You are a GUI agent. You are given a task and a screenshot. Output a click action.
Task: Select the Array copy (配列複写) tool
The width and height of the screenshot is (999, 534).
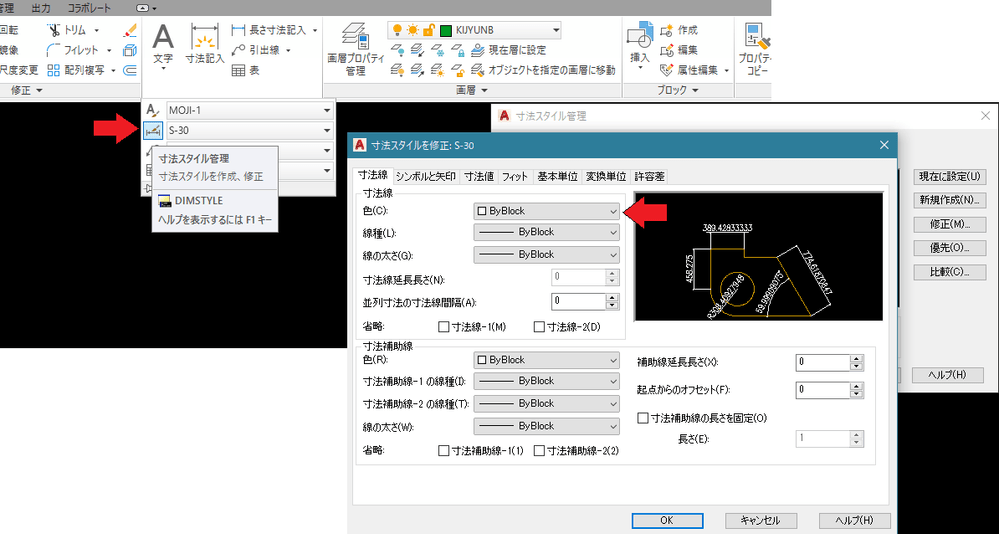(x=76, y=70)
